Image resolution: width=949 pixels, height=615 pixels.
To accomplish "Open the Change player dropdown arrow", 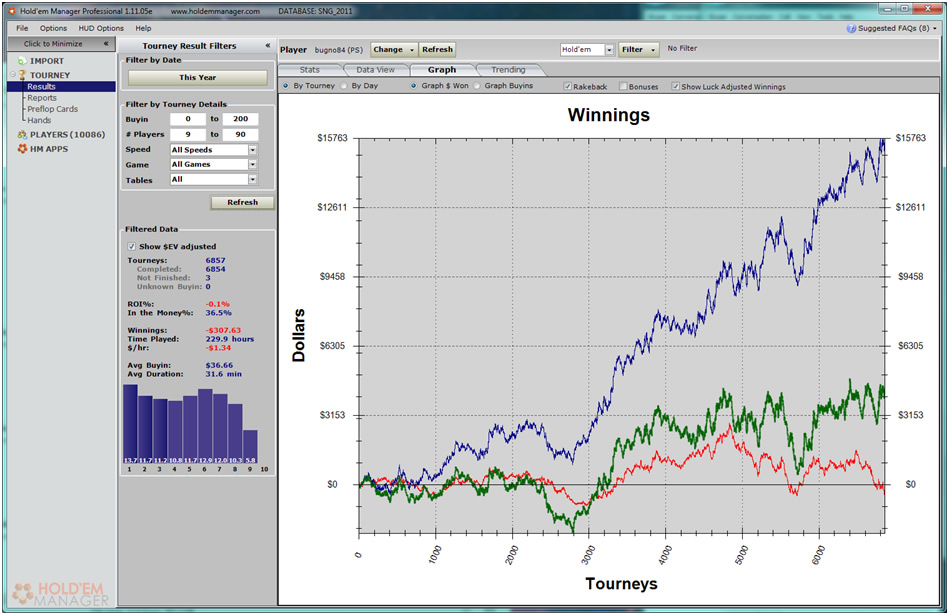I will pyautogui.click(x=412, y=50).
